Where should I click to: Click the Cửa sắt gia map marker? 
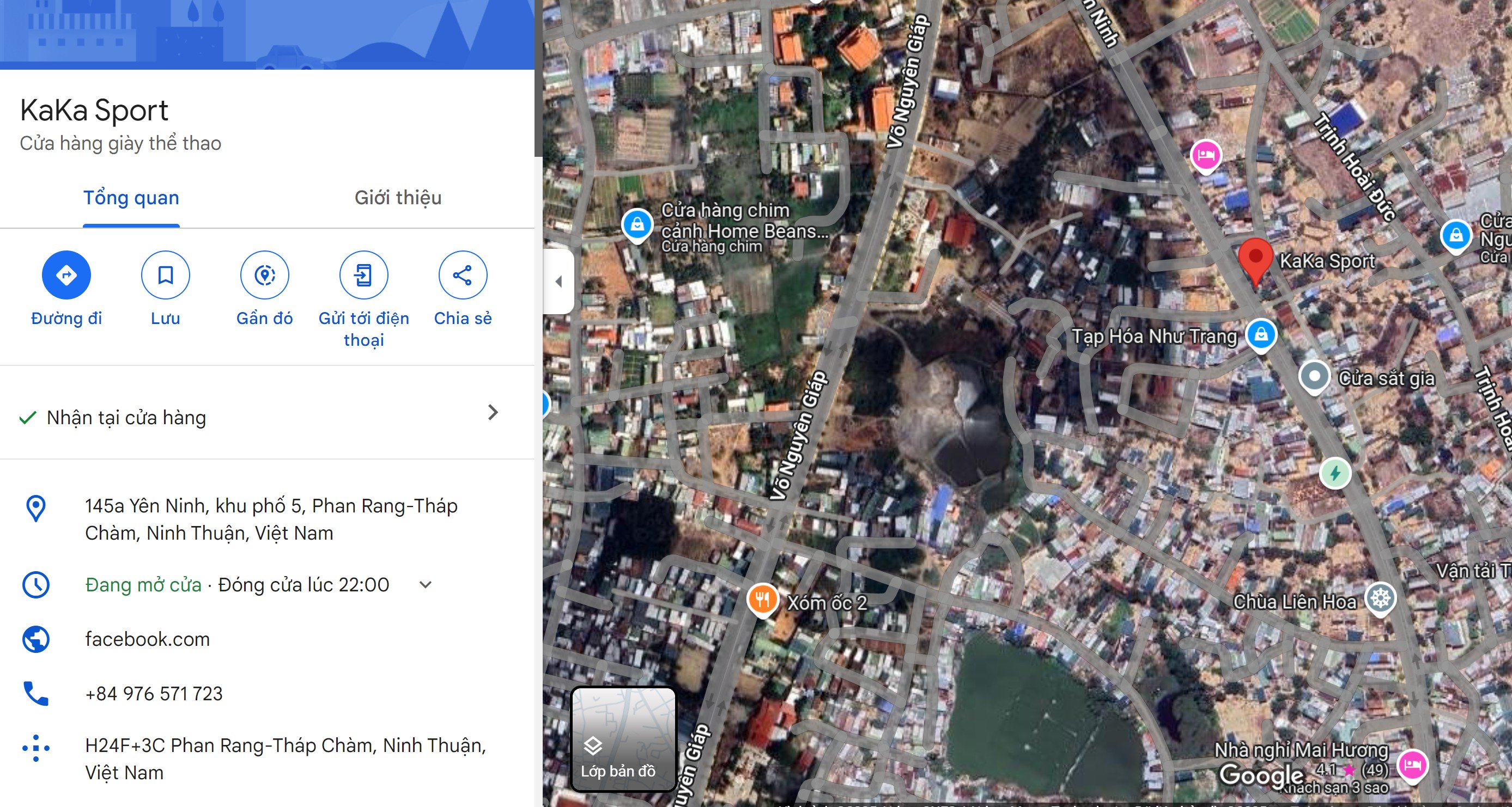click(x=1314, y=377)
